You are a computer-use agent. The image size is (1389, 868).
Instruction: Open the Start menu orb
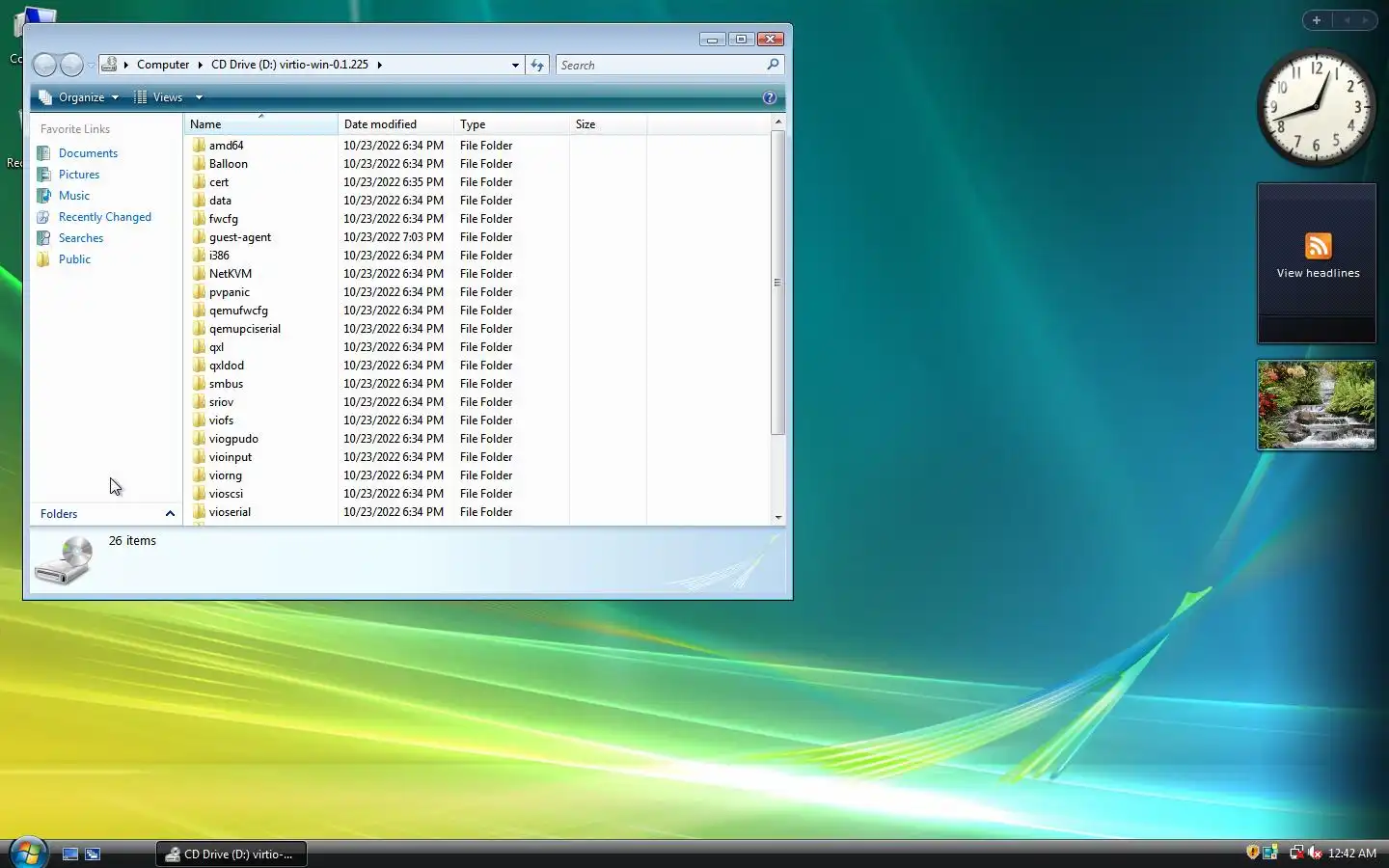click(28, 853)
